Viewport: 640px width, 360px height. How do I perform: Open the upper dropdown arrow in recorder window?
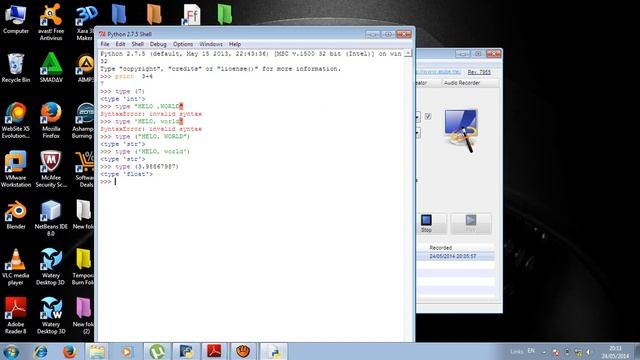[418, 117]
